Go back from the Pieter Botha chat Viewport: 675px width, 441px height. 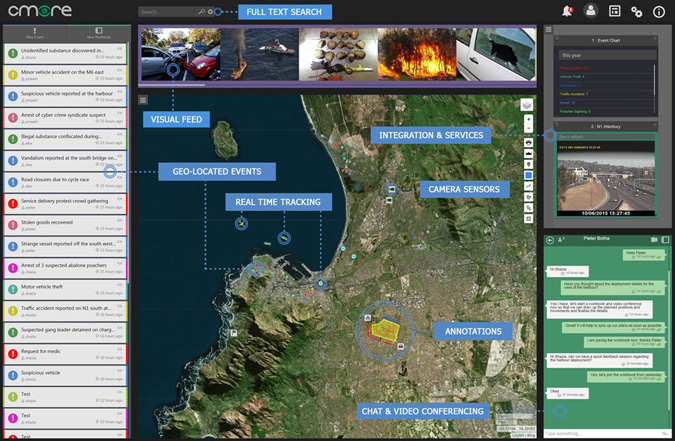tap(550, 240)
